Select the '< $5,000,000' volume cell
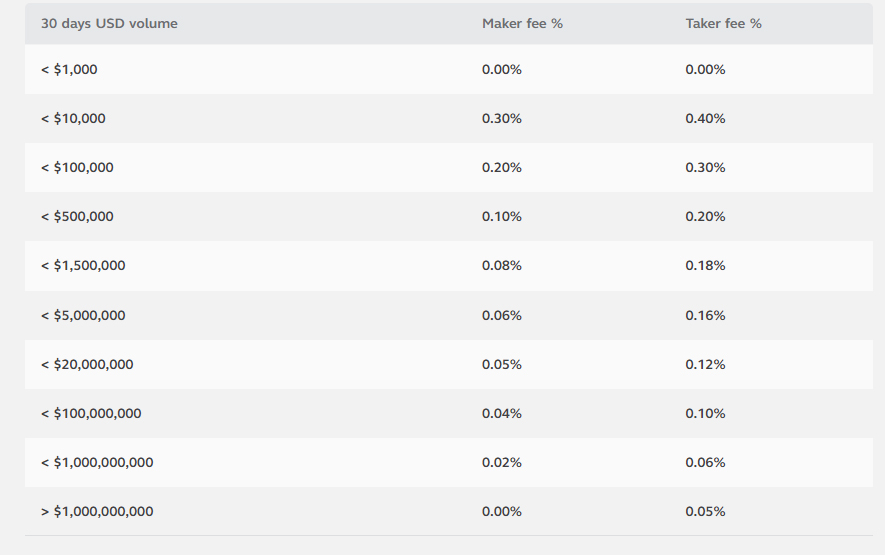 tap(83, 316)
